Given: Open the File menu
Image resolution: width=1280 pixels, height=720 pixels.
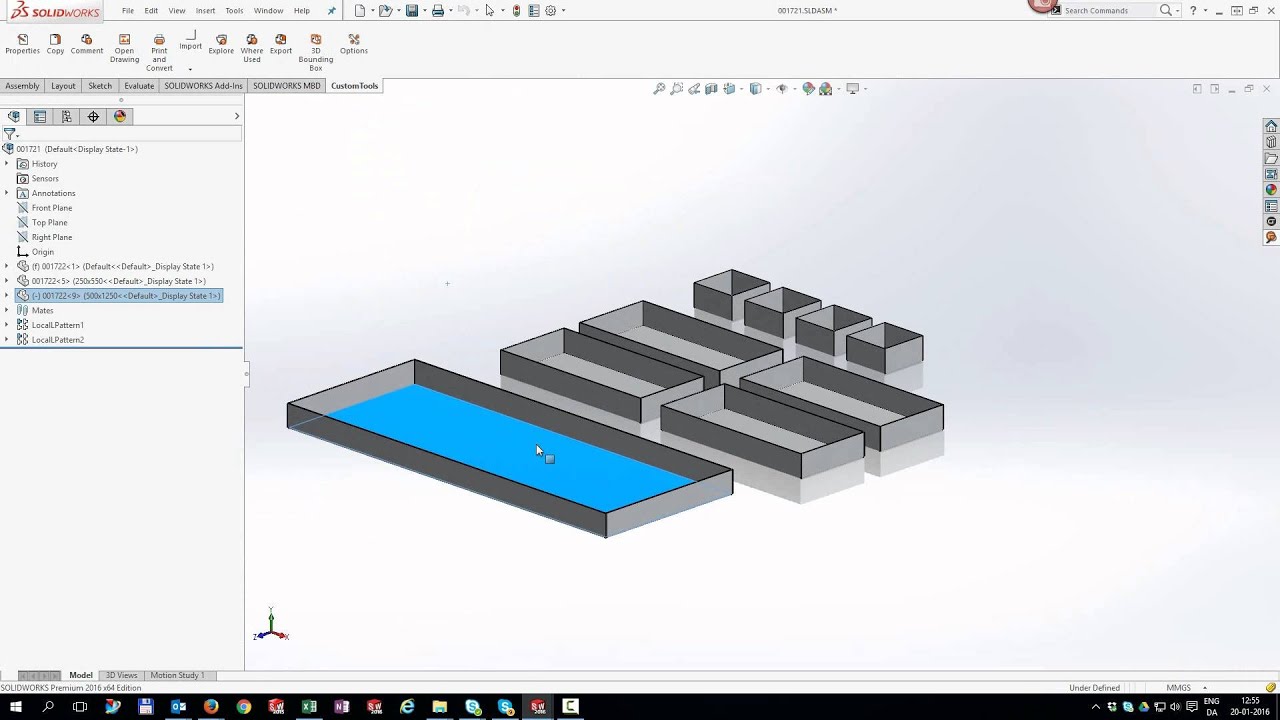Looking at the screenshot, I should coord(128,10).
